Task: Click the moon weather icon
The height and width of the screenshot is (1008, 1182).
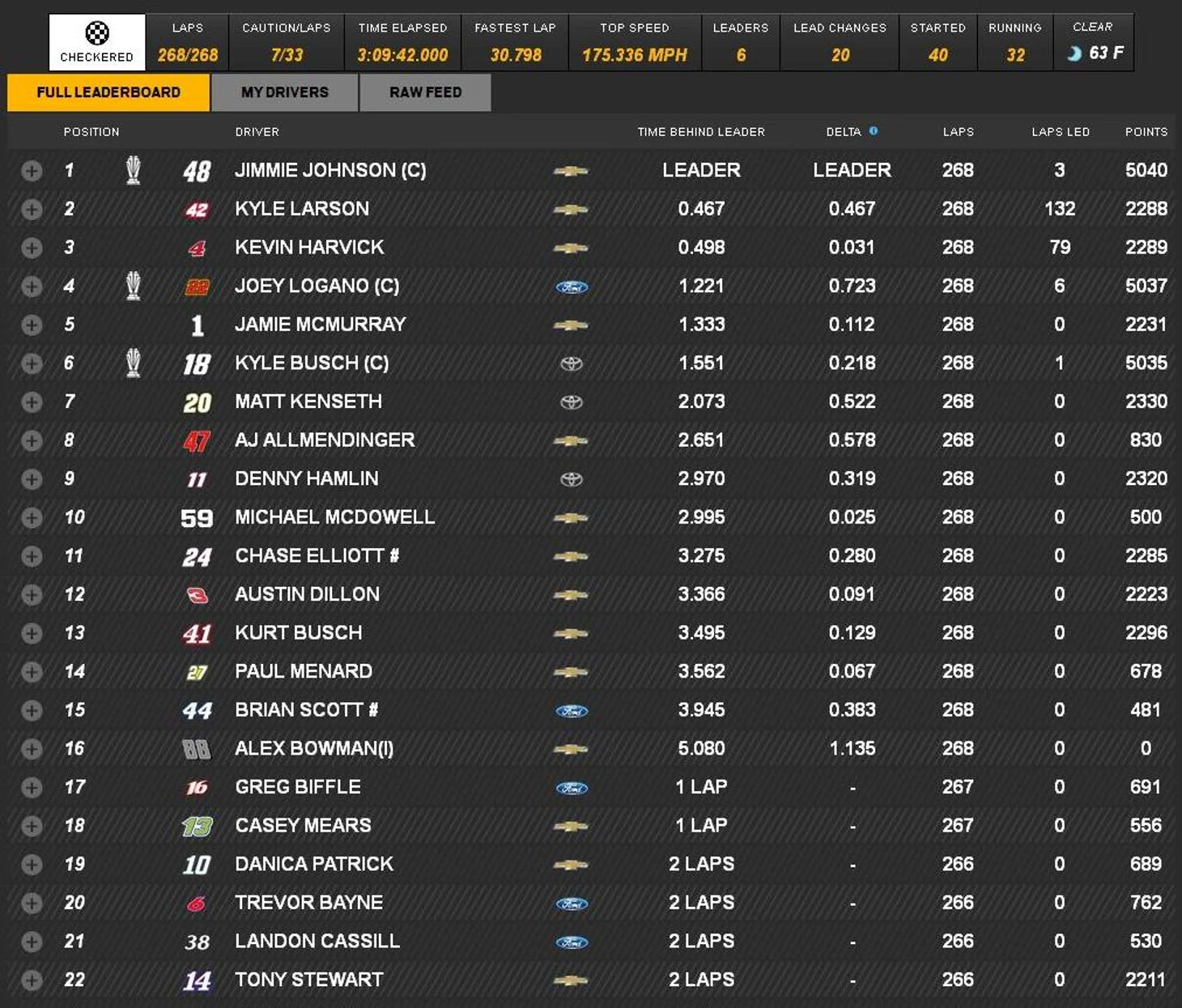Action: click(x=1074, y=53)
